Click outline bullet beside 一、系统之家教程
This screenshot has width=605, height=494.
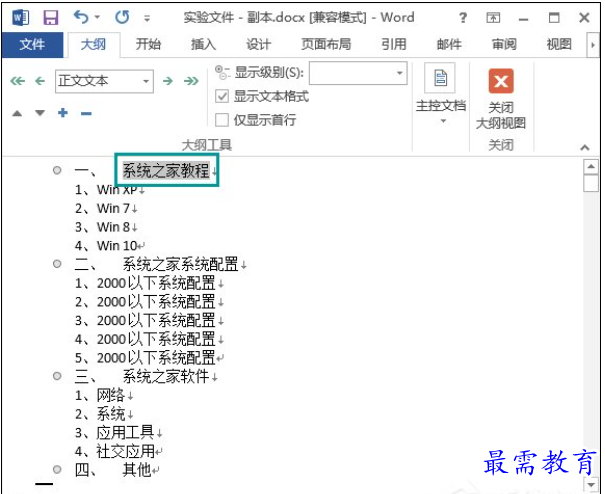point(57,170)
